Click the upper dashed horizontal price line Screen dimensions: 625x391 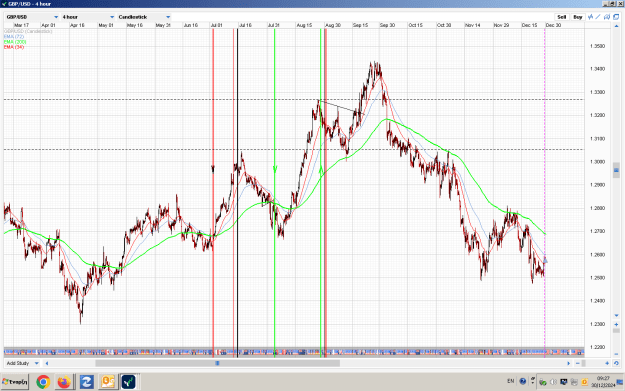tap(294, 100)
